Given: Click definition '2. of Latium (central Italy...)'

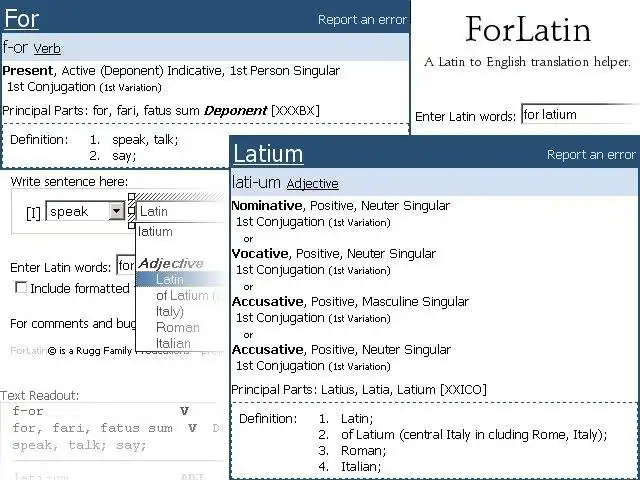Looking at the screenshot, I should [463, 435].
